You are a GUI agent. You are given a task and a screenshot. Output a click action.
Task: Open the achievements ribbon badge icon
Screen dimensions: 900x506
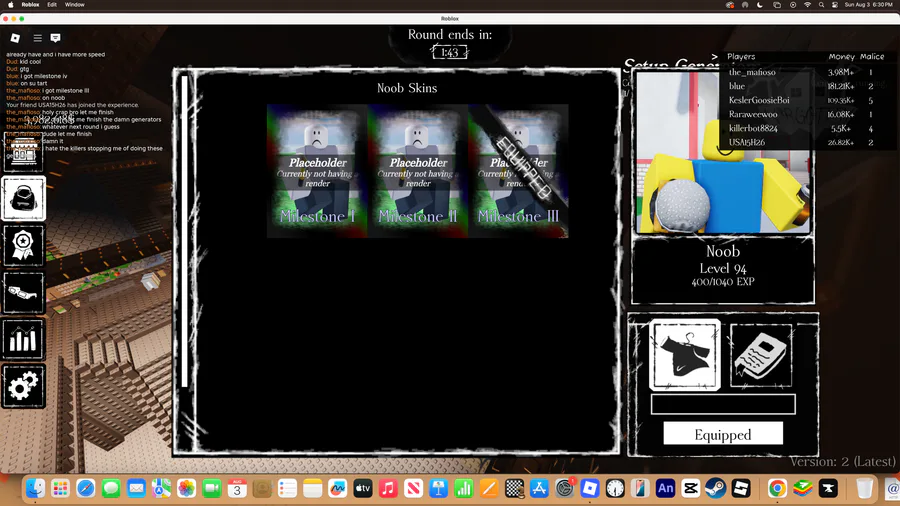[24, 246]
